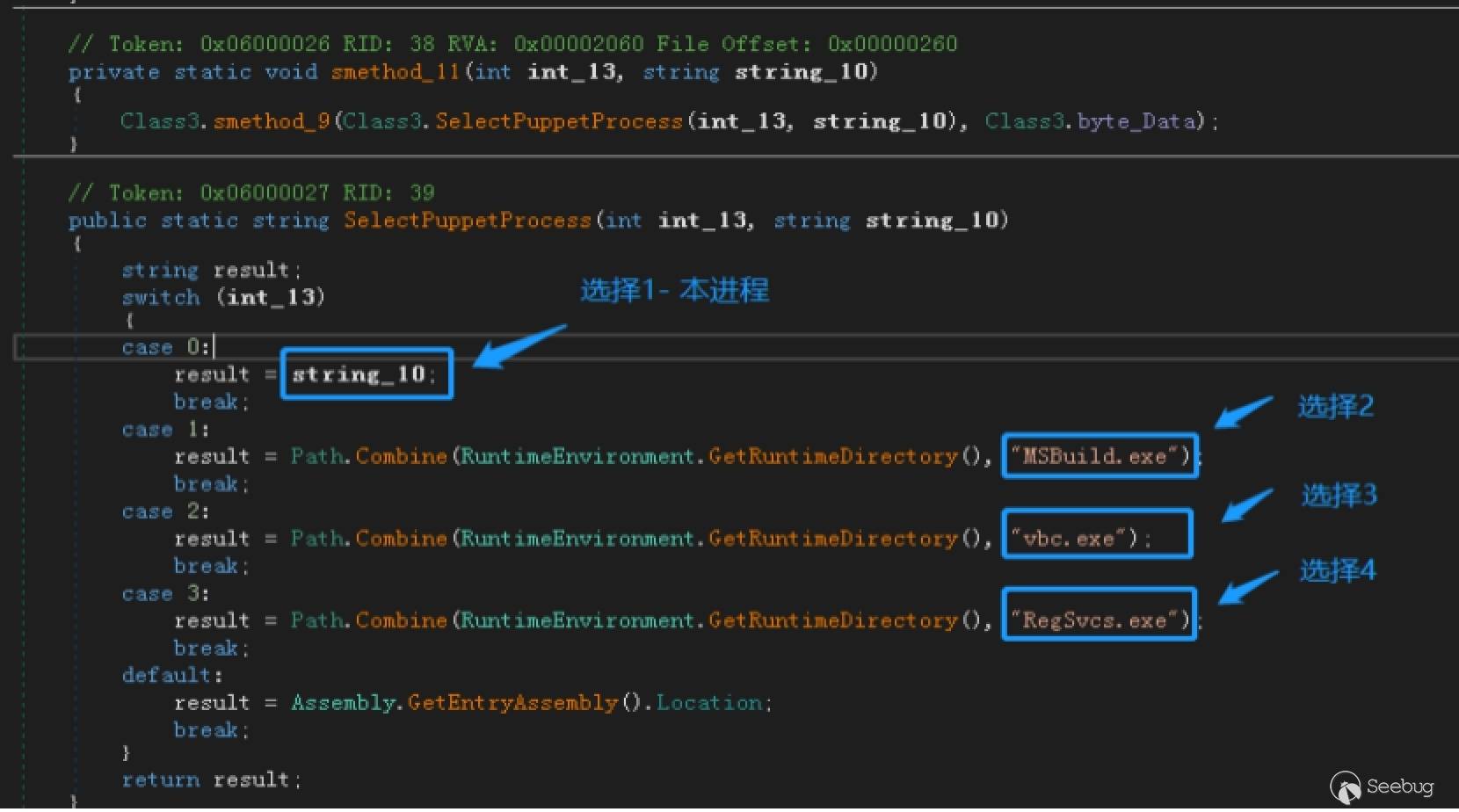Click the 'public' keyword of SelectPuppetProcess

107,221
